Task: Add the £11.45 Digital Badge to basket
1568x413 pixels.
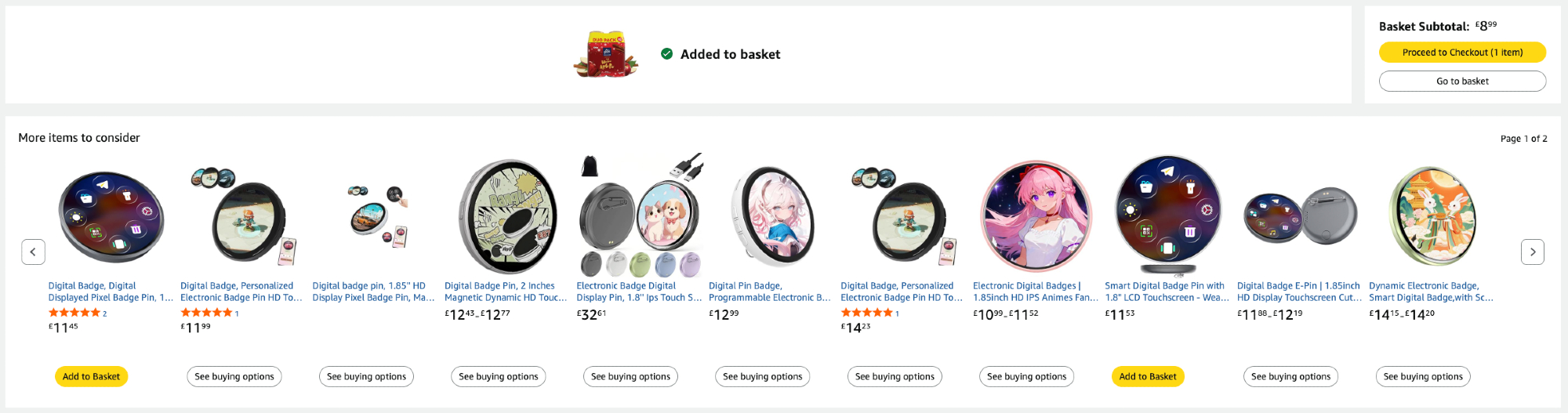Action: pyautogui.click(x=91, y=377)
